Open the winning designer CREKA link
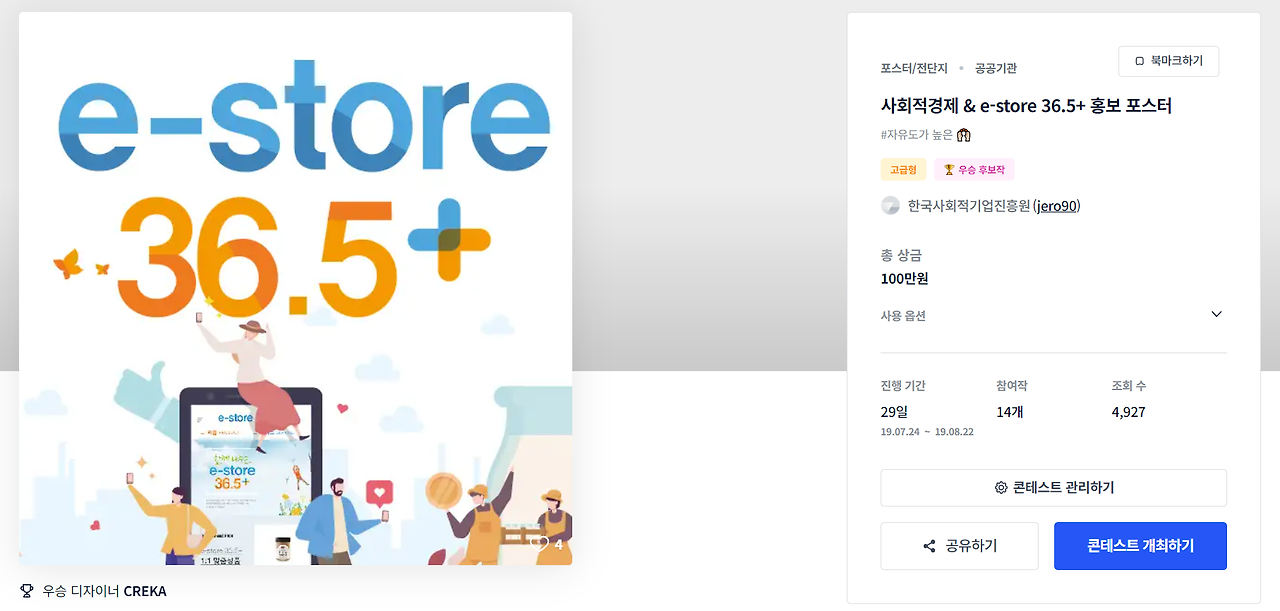Screen dimensions: 1280x611 (x=145, y=591)
